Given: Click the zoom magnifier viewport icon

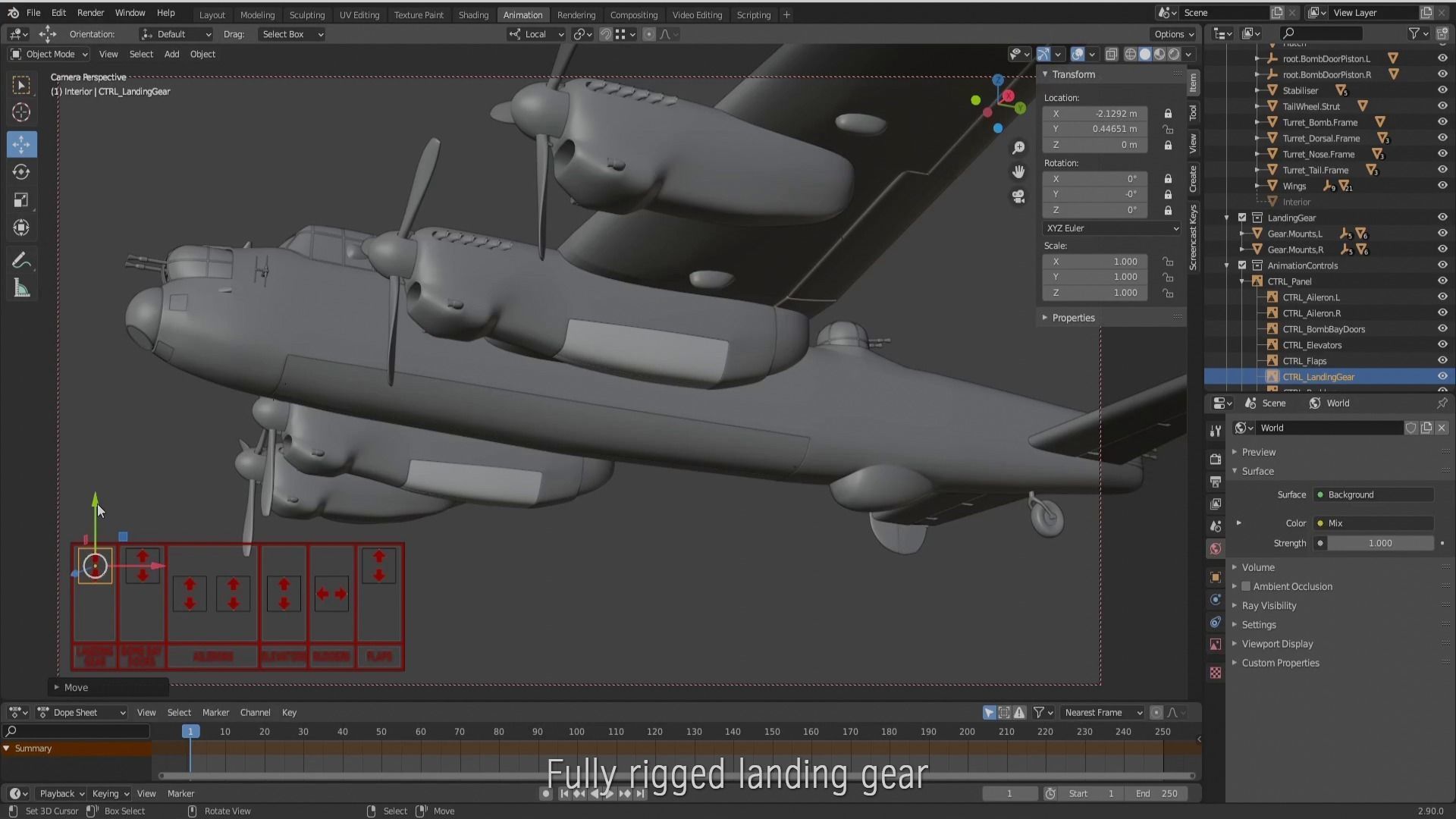Looking at the screenshot, I should tap(1018, 147).
